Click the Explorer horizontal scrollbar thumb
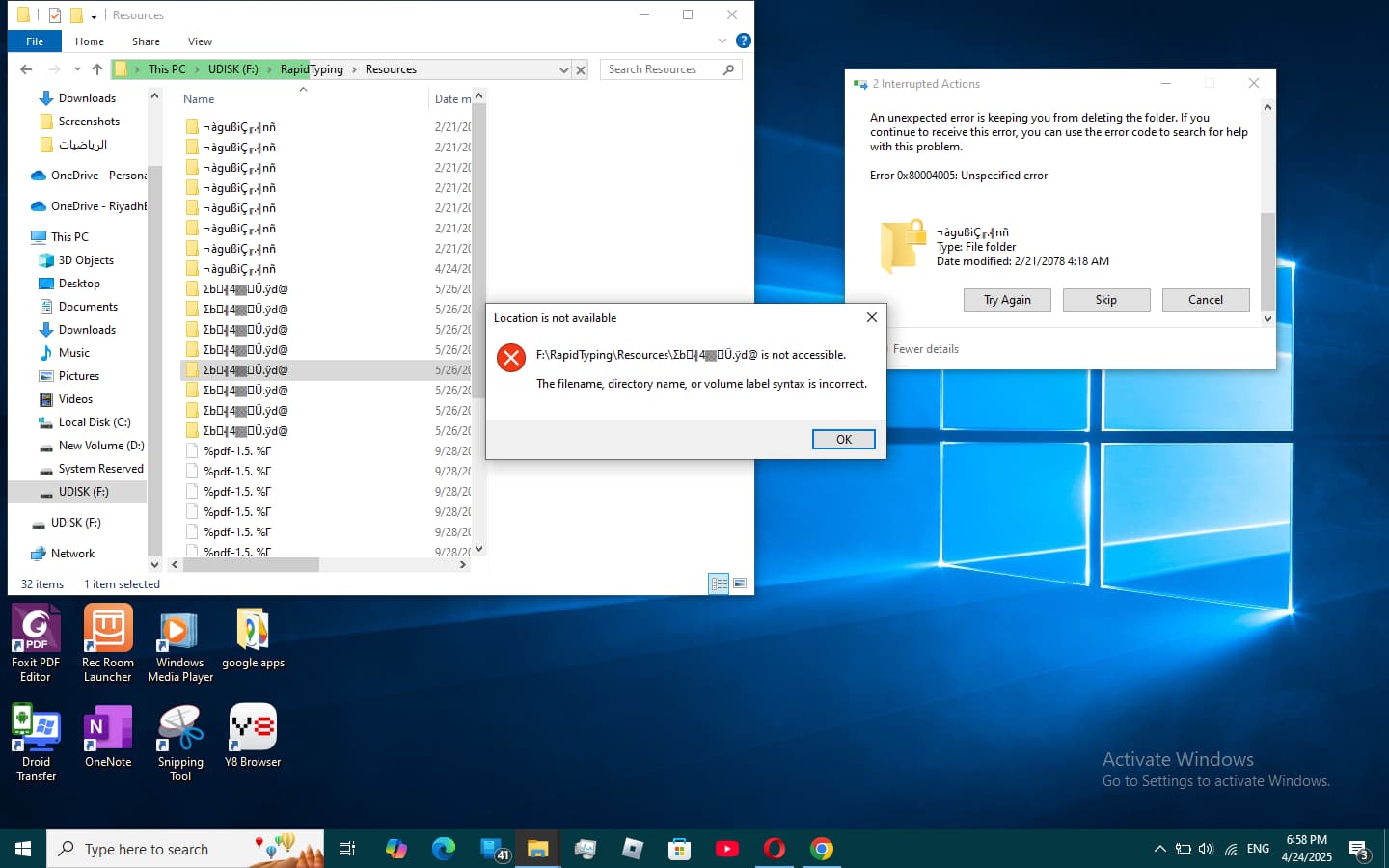 pos(251,565)
